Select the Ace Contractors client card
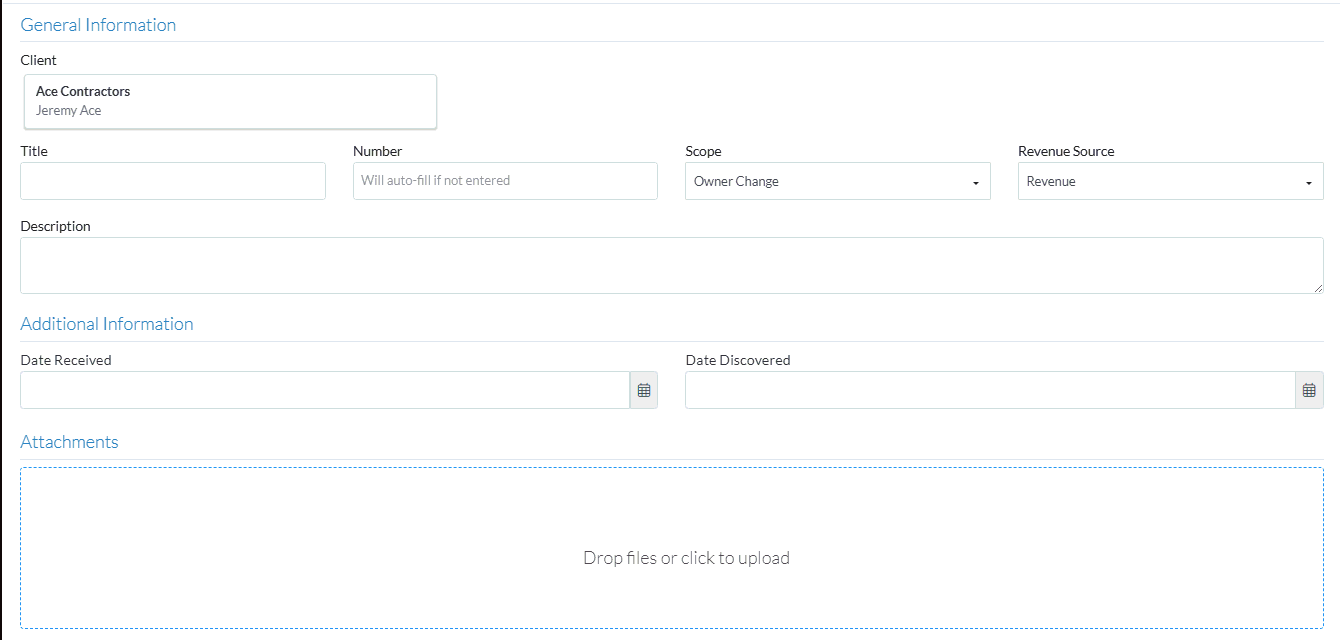The height and width of the screenshot is (640, 1340). pyautogui.click(x=230, y=101)
